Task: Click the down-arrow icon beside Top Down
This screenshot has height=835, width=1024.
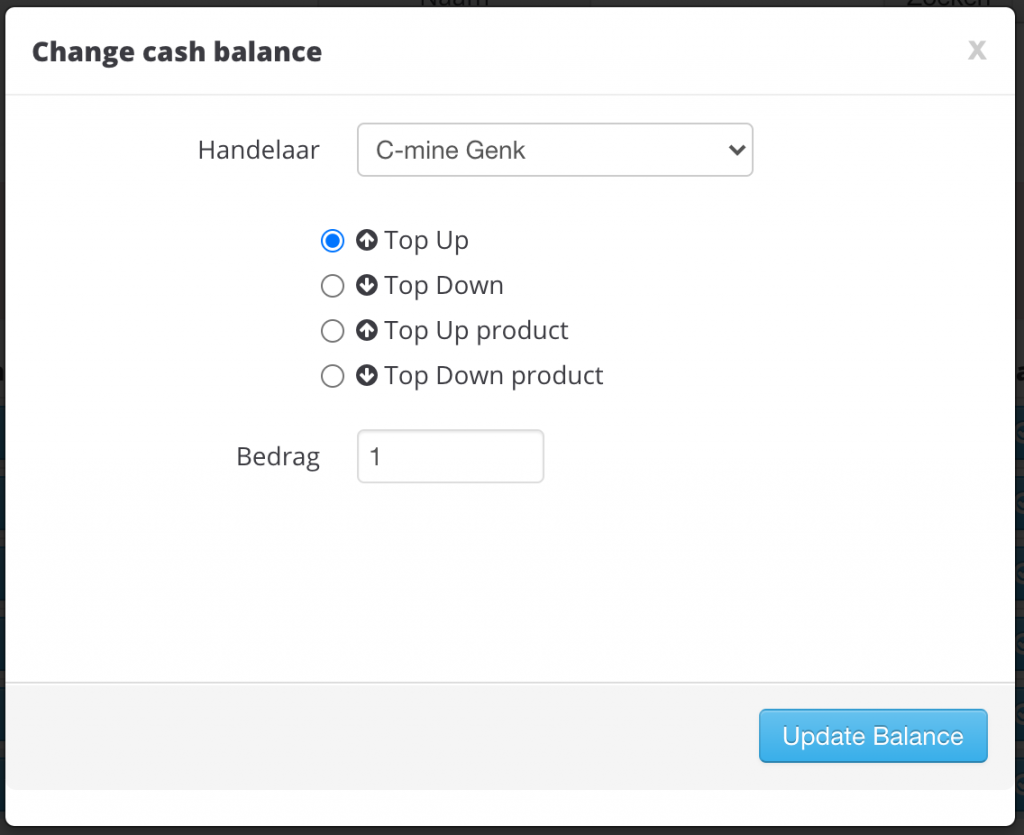Action: (x=366, y=285)
